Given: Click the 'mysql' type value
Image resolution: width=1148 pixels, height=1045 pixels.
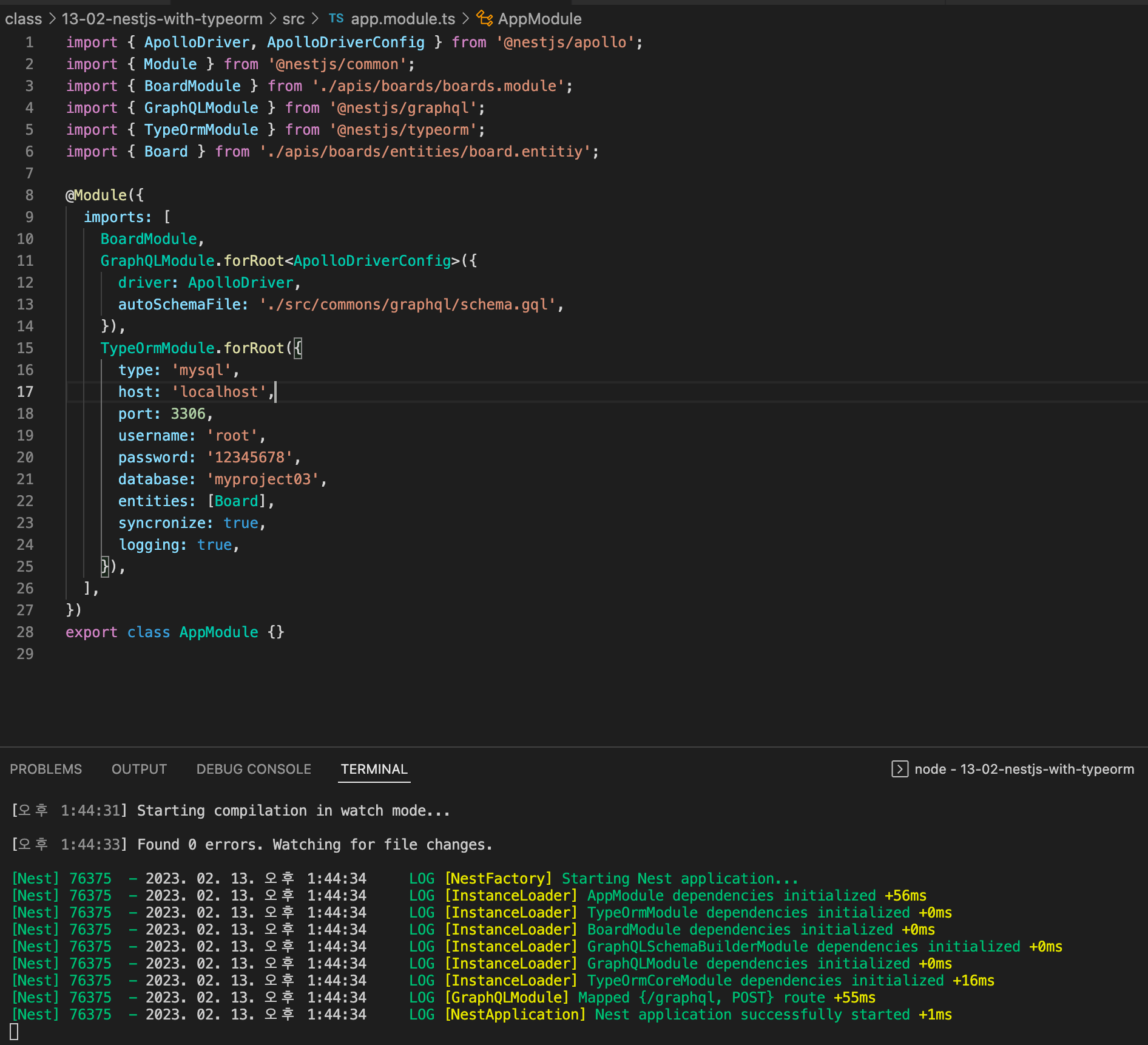Looking at the screenshot, I should (201, 370).
